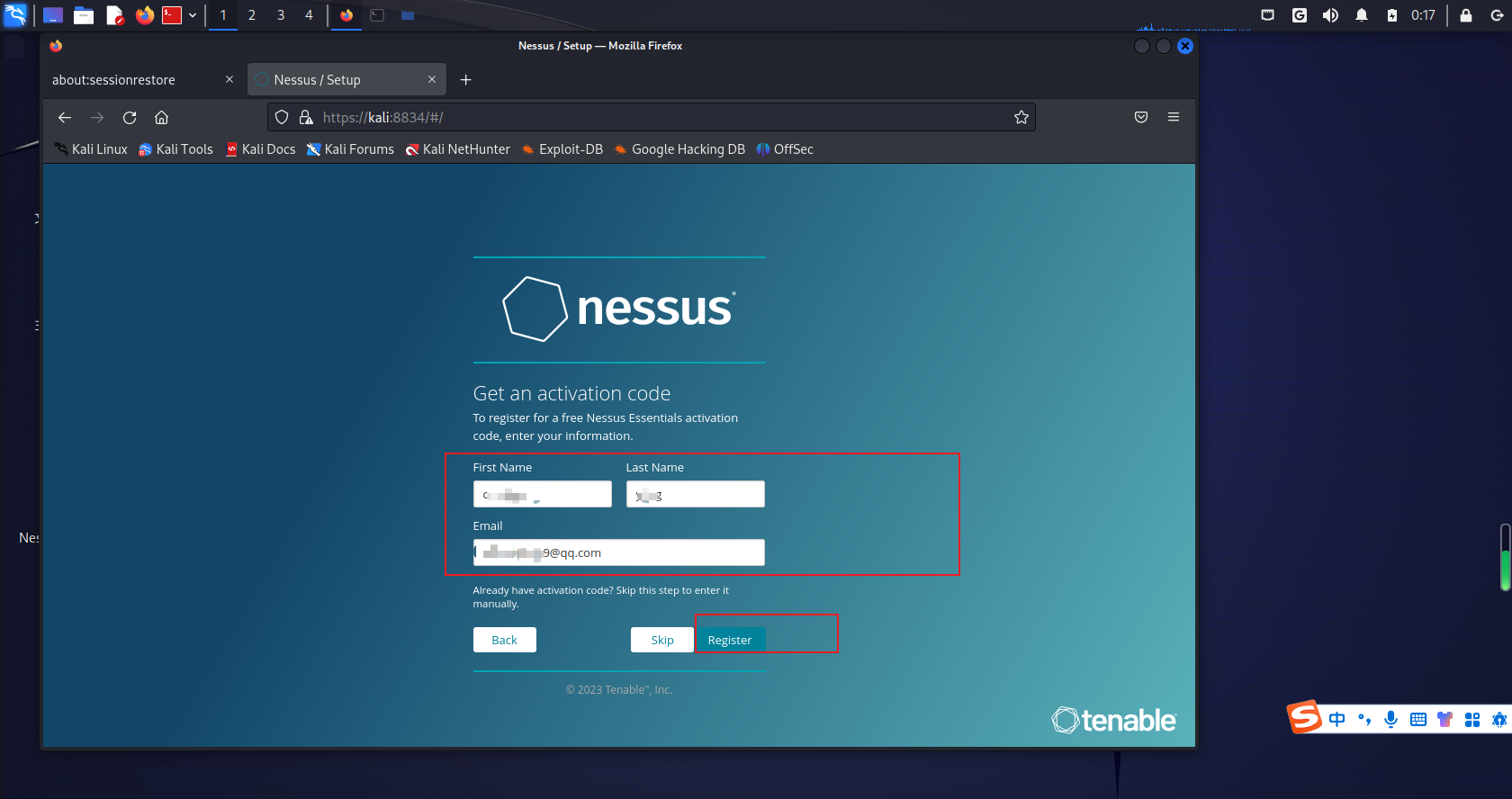Reload the current page
Viewport: 1512px width, 799px height.
(x=130, y=117)
